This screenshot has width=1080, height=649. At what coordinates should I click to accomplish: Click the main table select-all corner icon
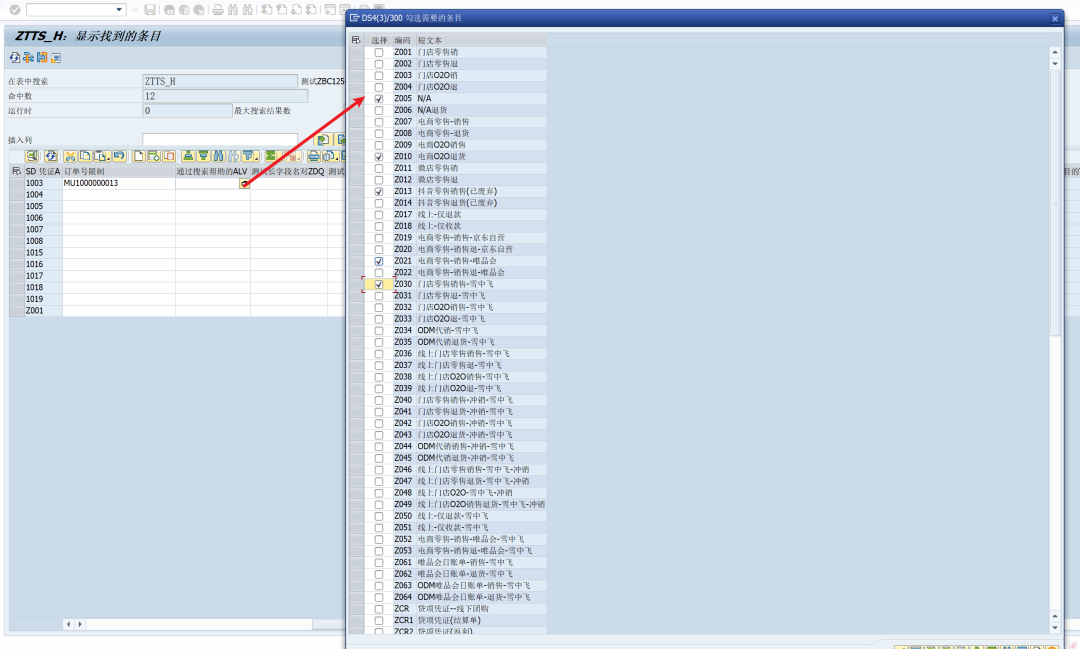[x=17, y=172]
